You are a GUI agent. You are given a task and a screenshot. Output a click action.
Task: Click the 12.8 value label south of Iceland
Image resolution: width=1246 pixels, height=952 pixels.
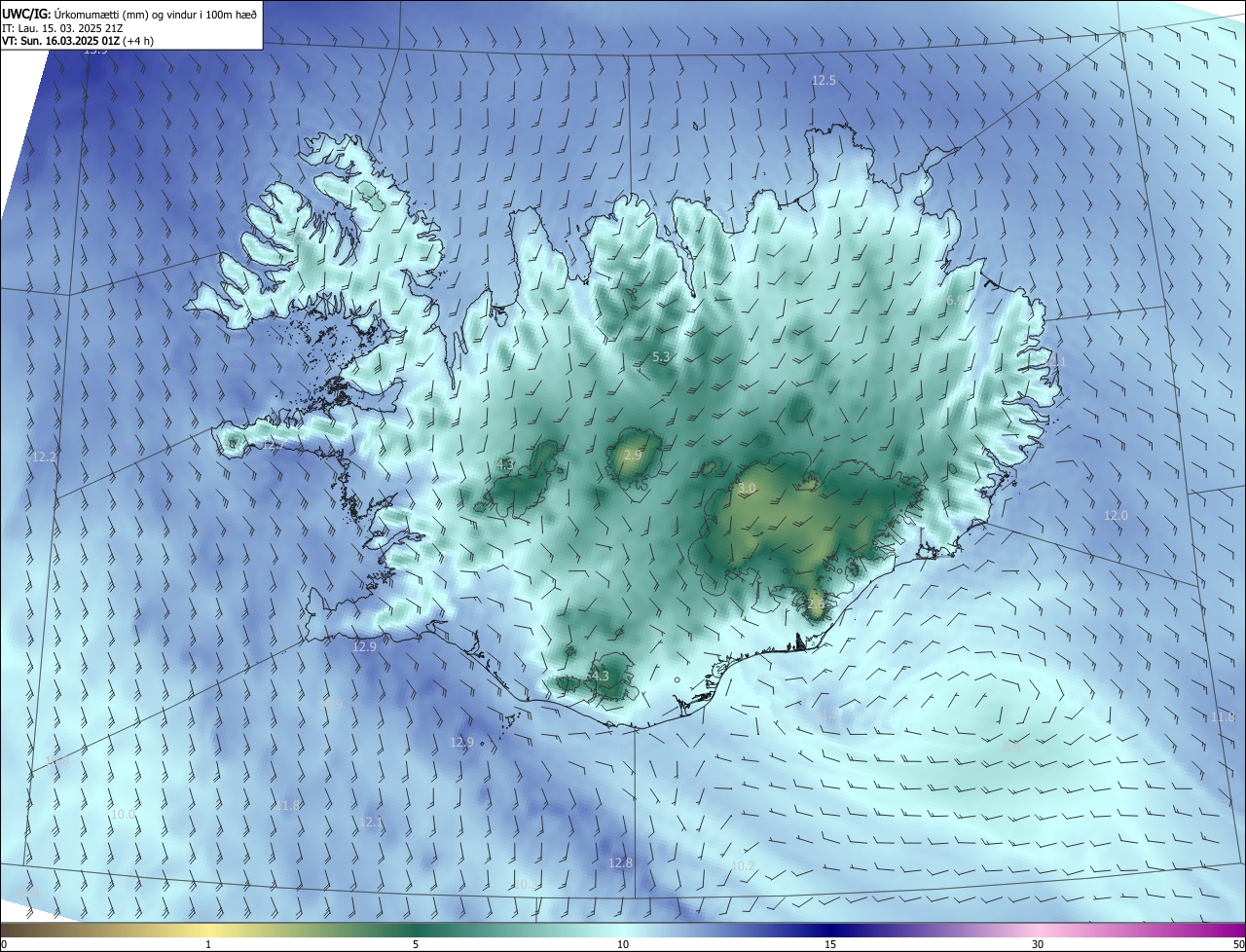pos(620,862)
